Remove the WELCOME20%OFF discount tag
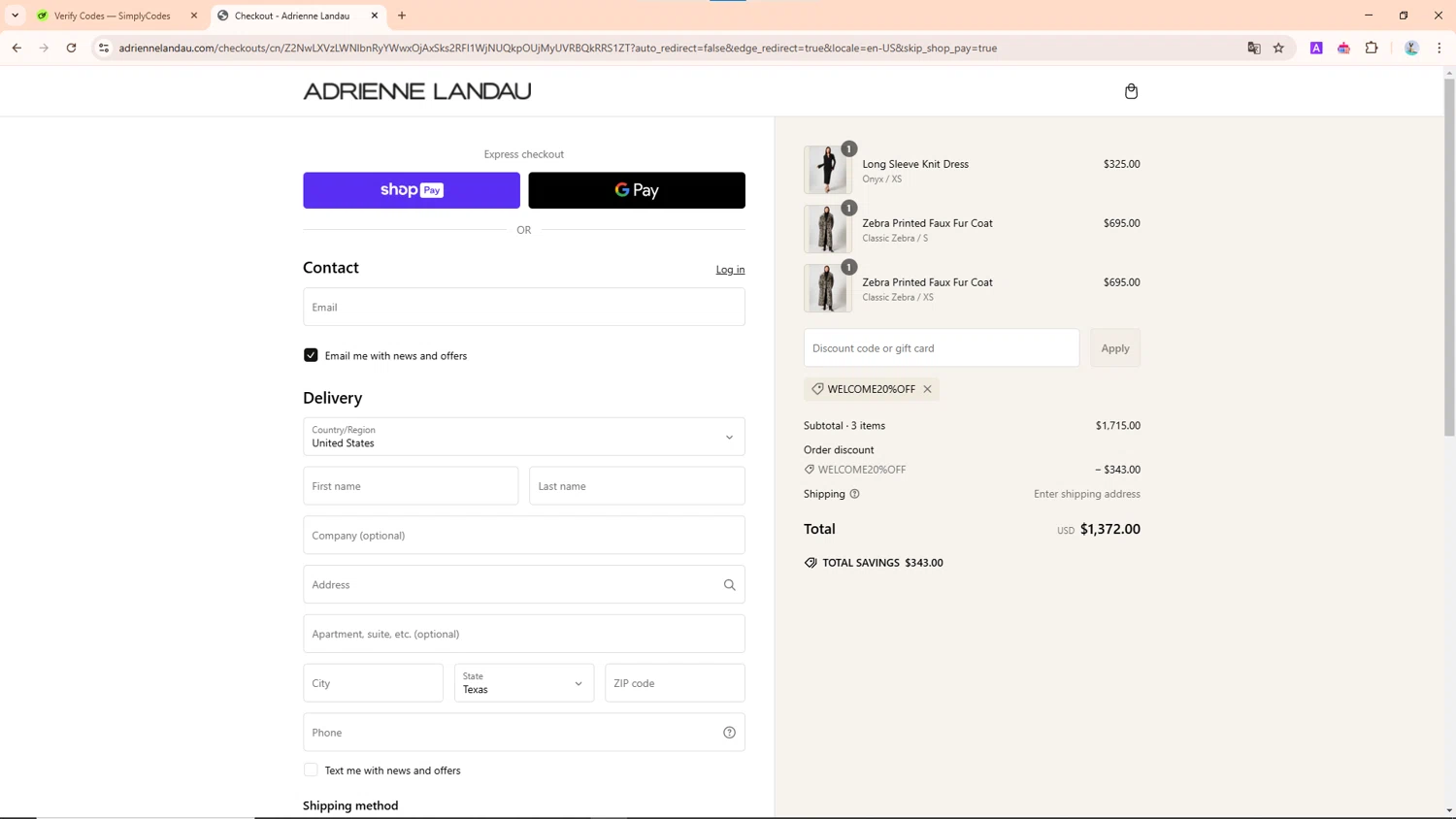Viewport: 1456px width, 819px height. [928, 389]
